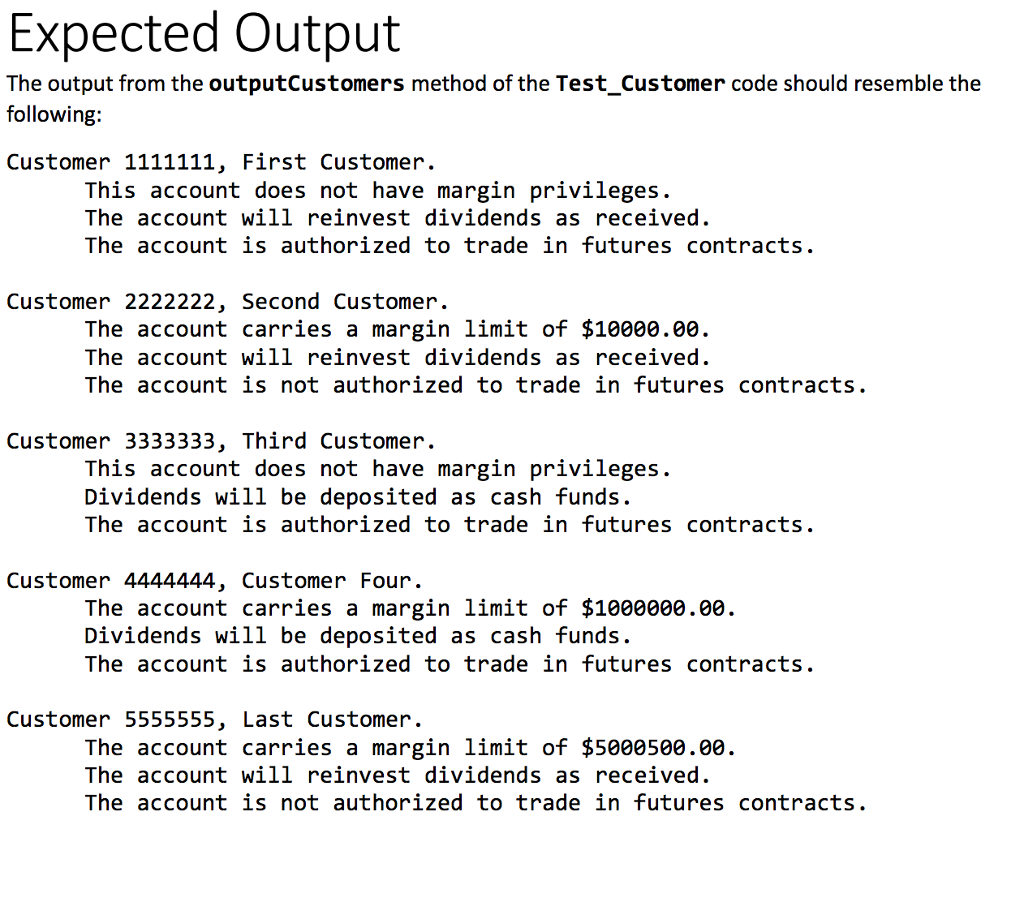Click Third Customer's 'Dividends will be deposited' line

pos(358,498)
